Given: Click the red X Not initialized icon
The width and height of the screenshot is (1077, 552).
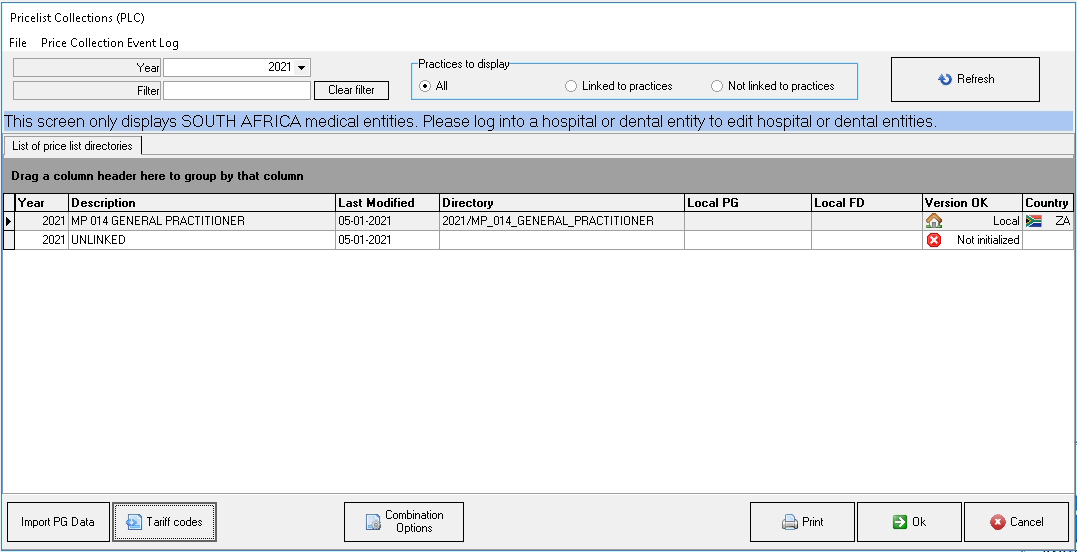Looking at the screenshot, I should pyautogui.click(x=934, y=240).
